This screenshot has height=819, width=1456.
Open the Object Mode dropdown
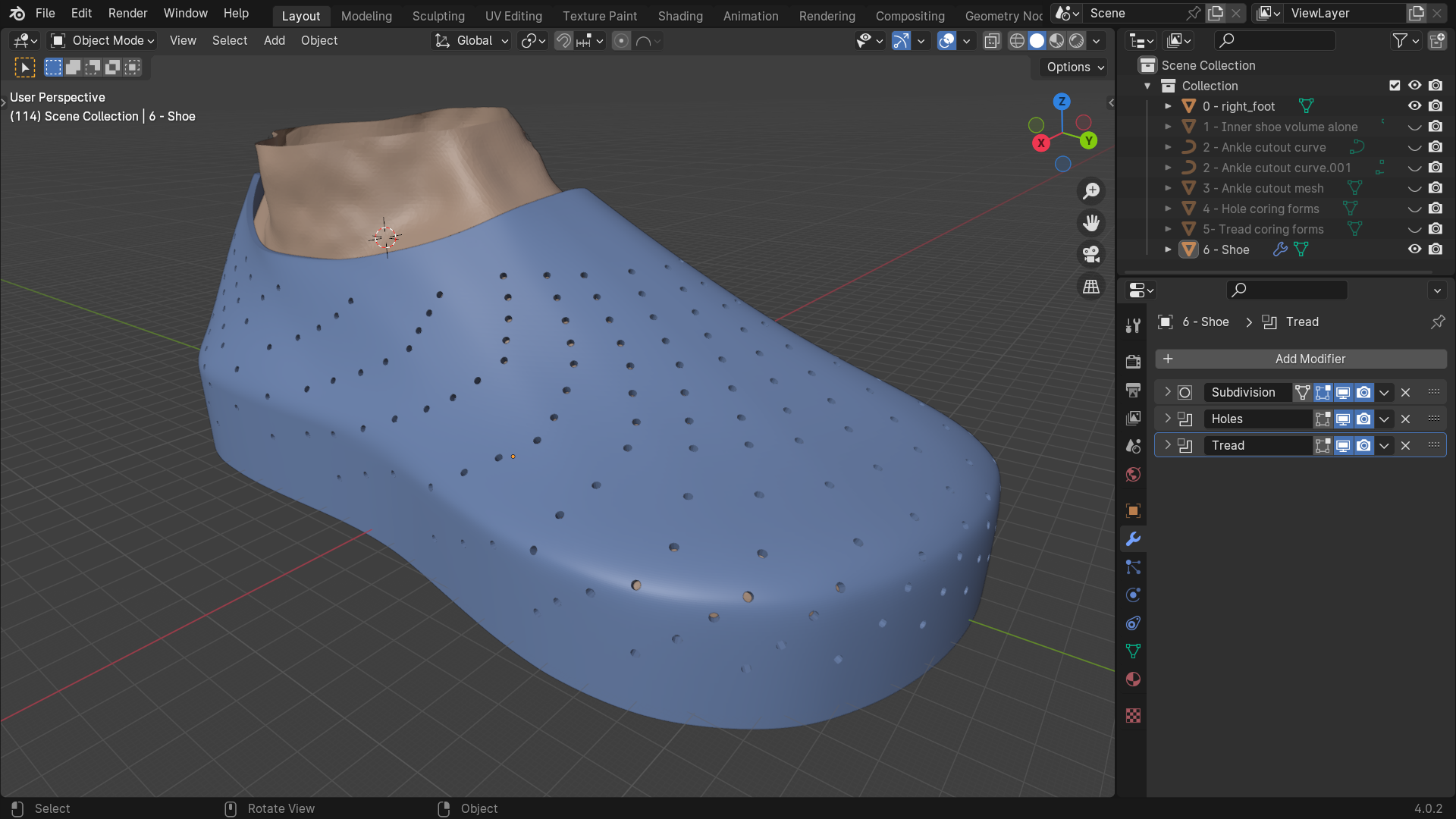102,41
